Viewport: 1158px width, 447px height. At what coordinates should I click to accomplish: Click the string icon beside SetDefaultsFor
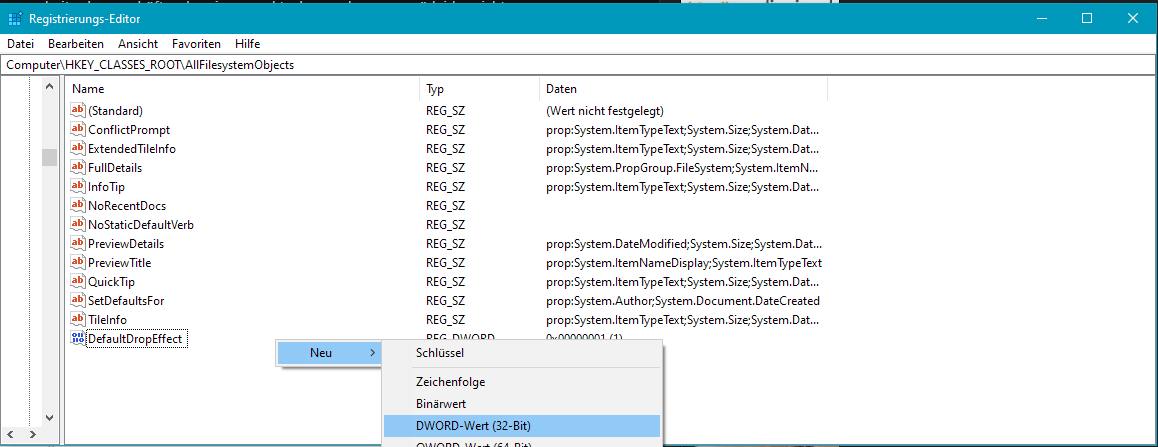[78, 301]
